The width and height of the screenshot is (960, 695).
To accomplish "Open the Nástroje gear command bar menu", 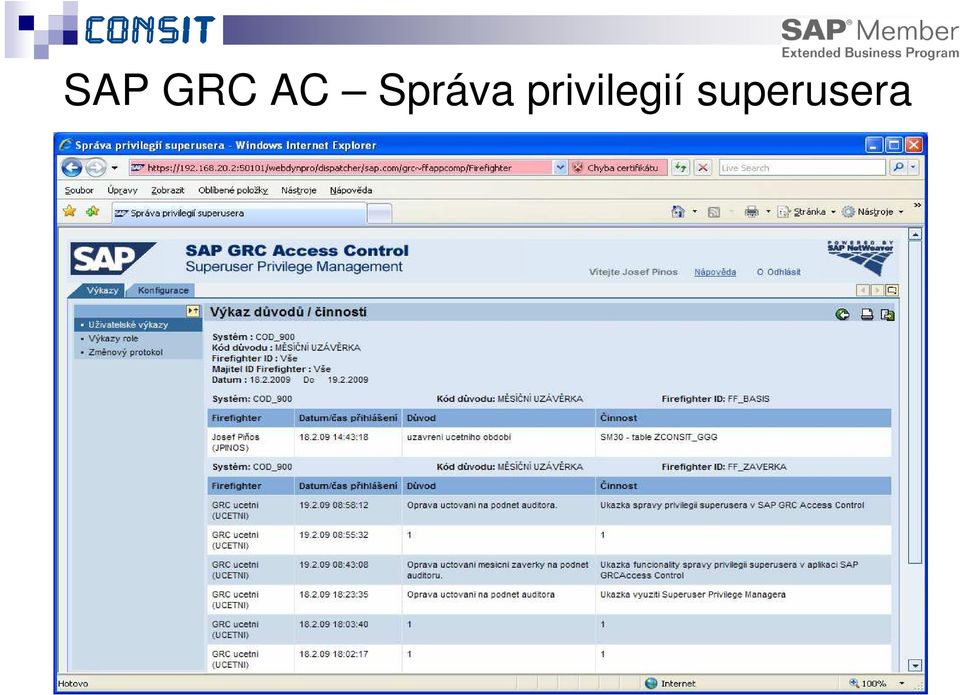I will 872,212.
